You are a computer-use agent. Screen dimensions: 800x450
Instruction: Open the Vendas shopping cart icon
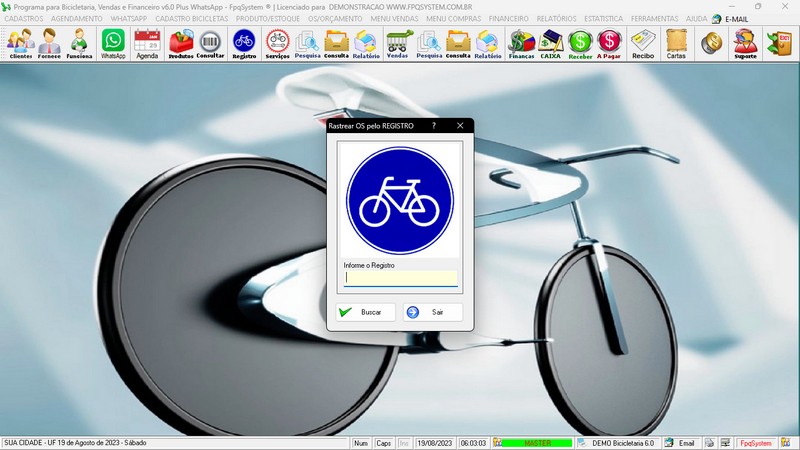[x=397, y=44]
